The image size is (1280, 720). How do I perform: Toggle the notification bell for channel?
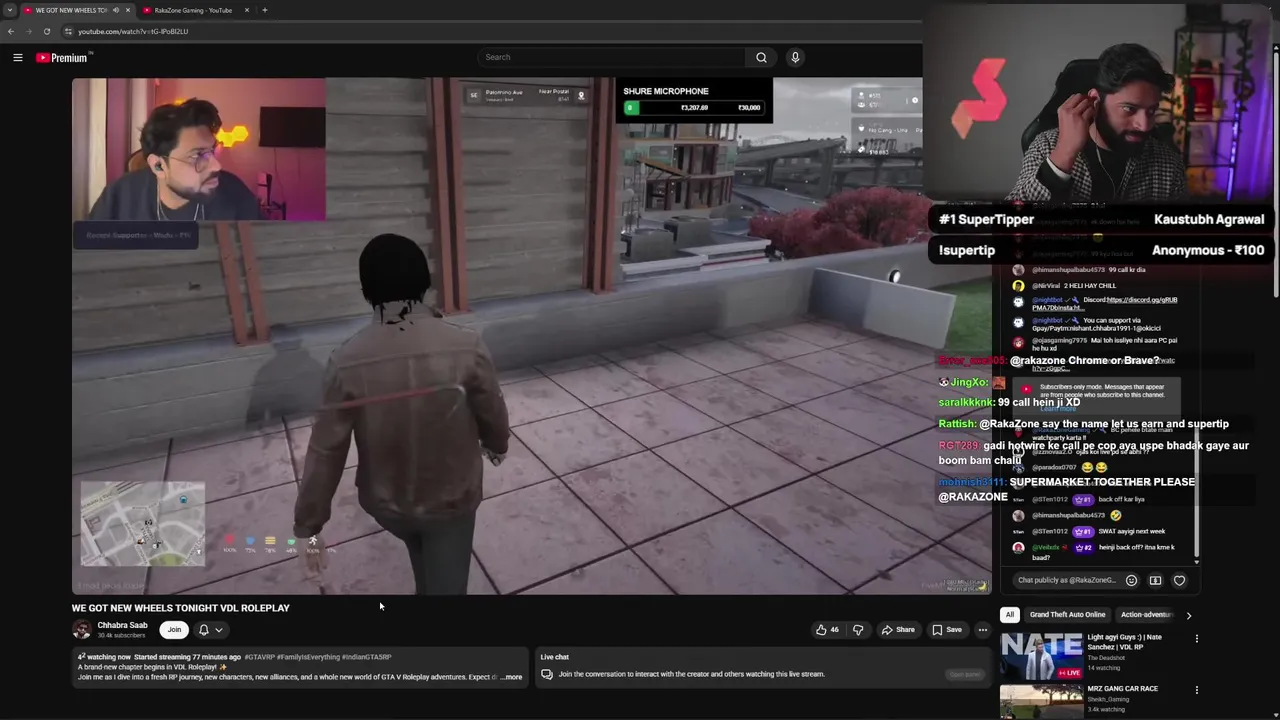(204, 630)
